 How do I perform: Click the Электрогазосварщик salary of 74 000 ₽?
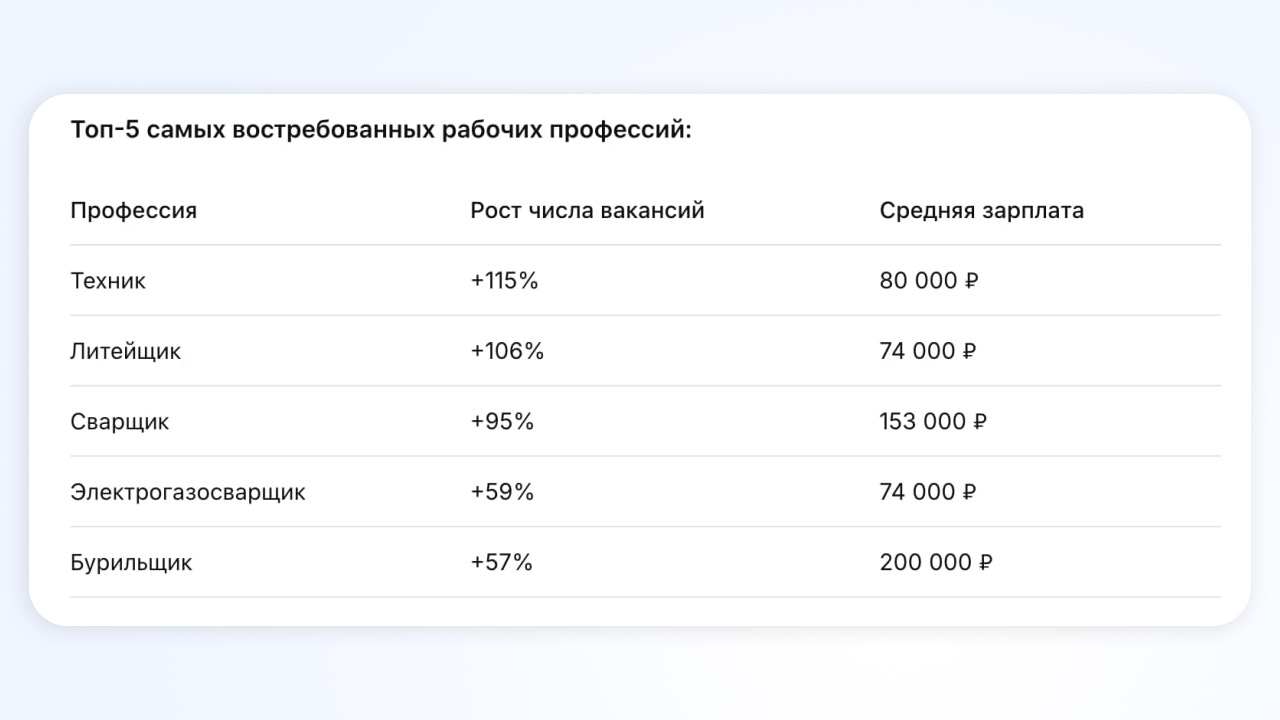pyautogui.click(x=928, y=493)
